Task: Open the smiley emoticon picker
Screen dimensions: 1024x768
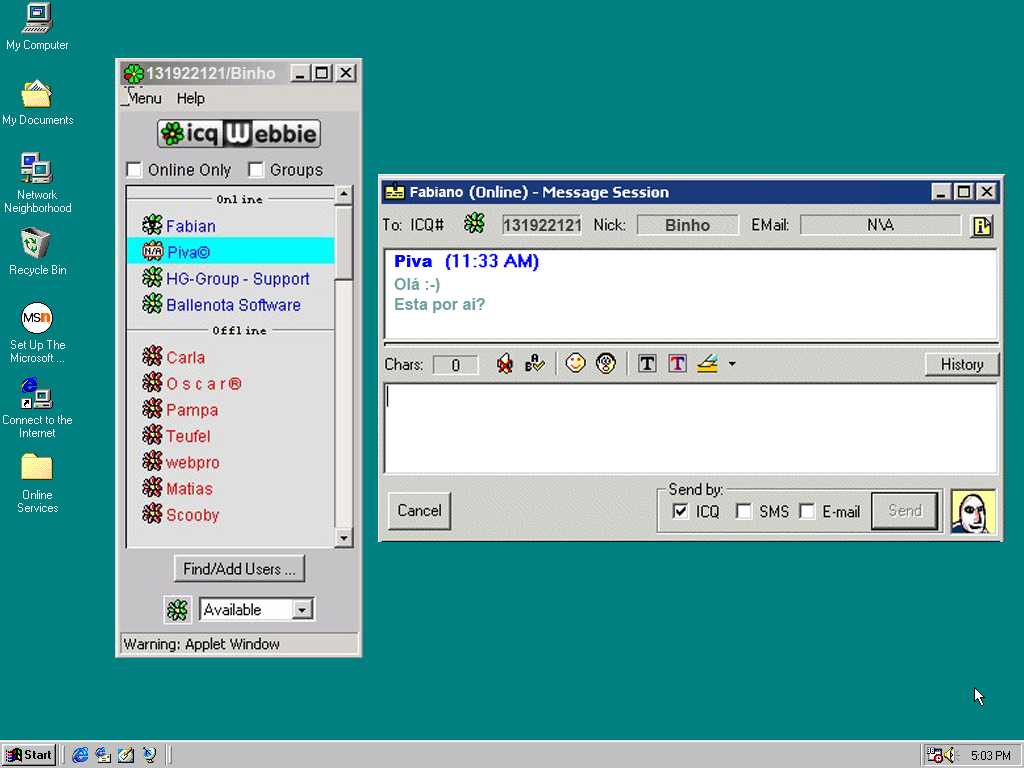Action: pos(575,364)
